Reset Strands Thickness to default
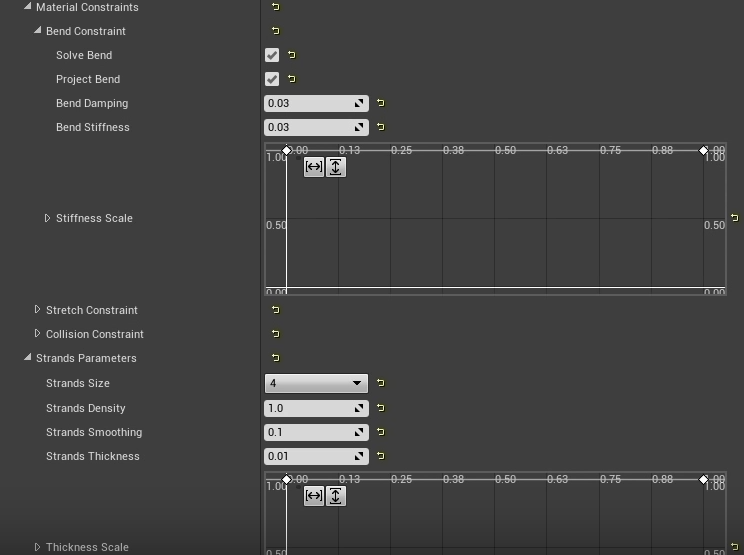The height and width of the screenshot is (555, 744). pyautogui.click(x=381, y=456)
